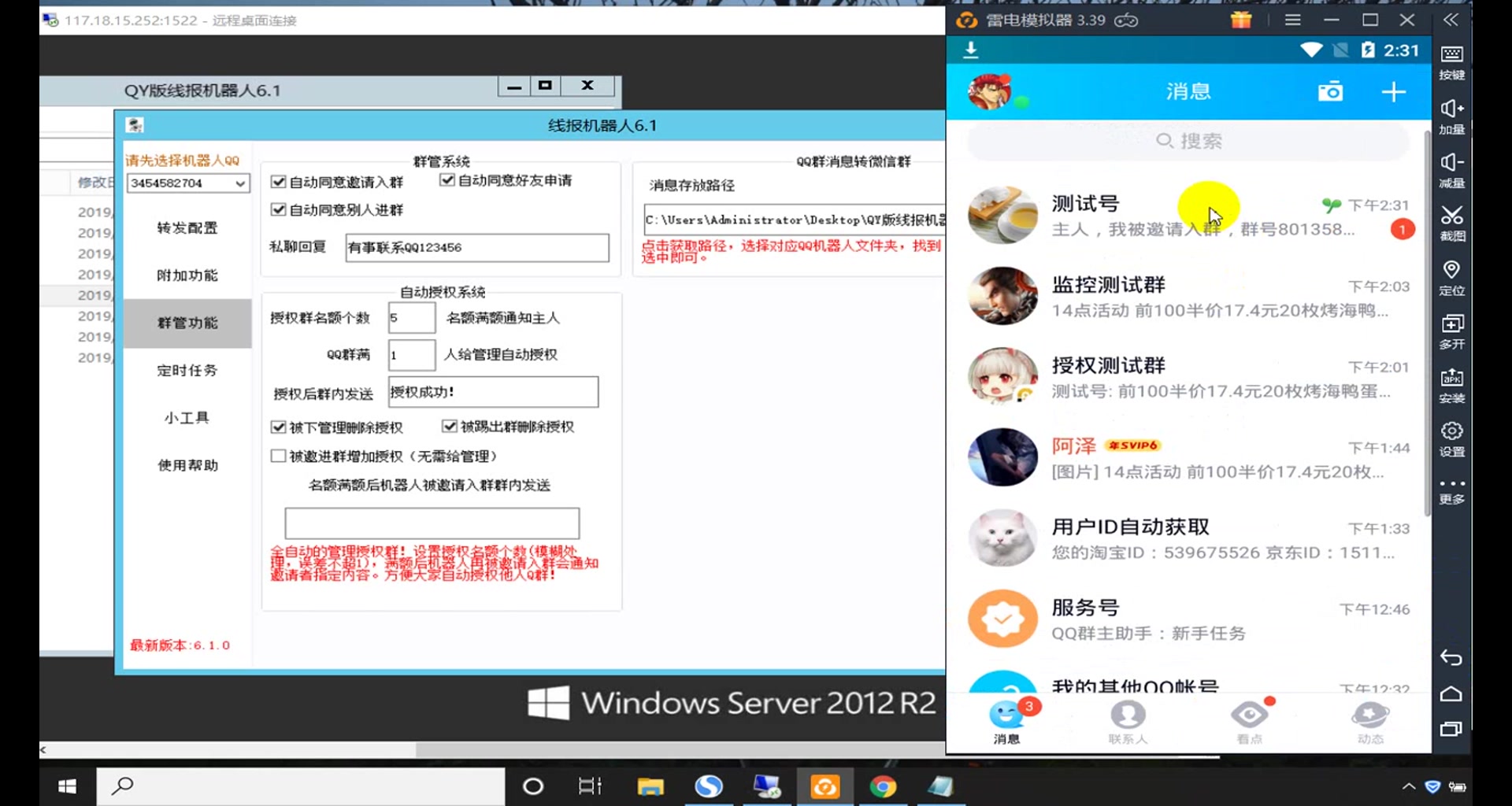
Task: Collapse the emulator sidebar with double chevron
Action: pos(1451,20)
